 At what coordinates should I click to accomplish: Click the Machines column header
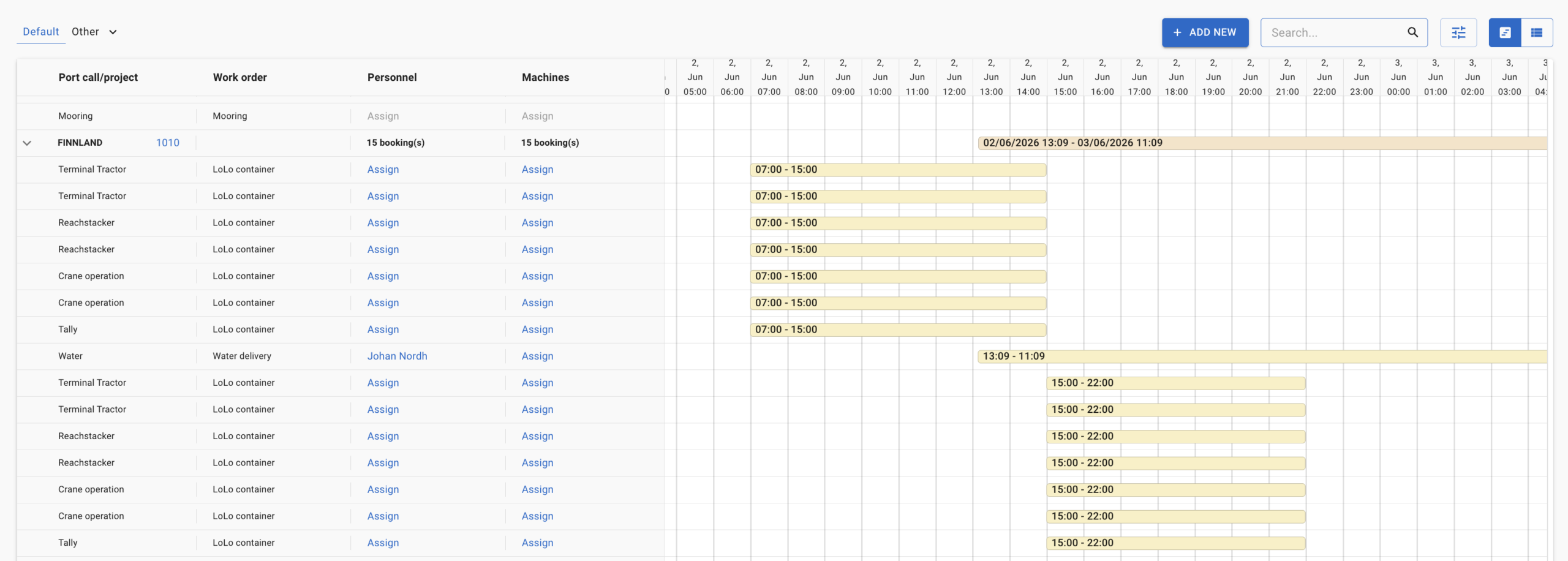pos(545,77)
